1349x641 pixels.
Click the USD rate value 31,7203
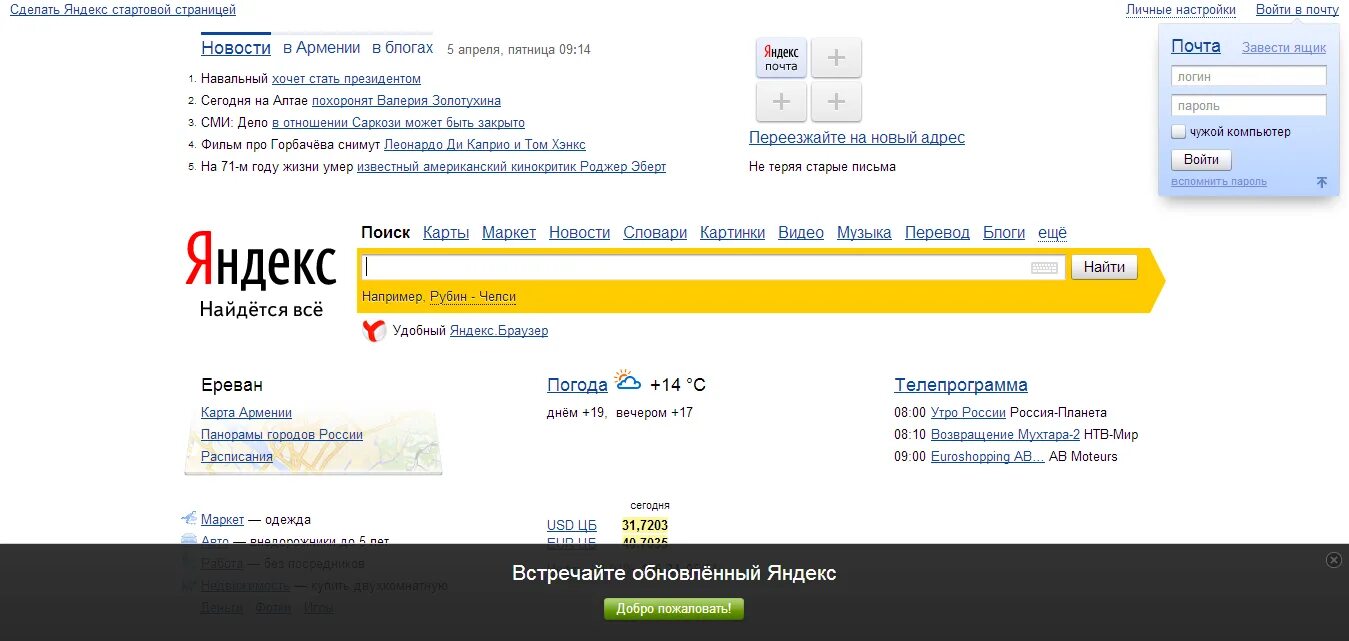645,525
